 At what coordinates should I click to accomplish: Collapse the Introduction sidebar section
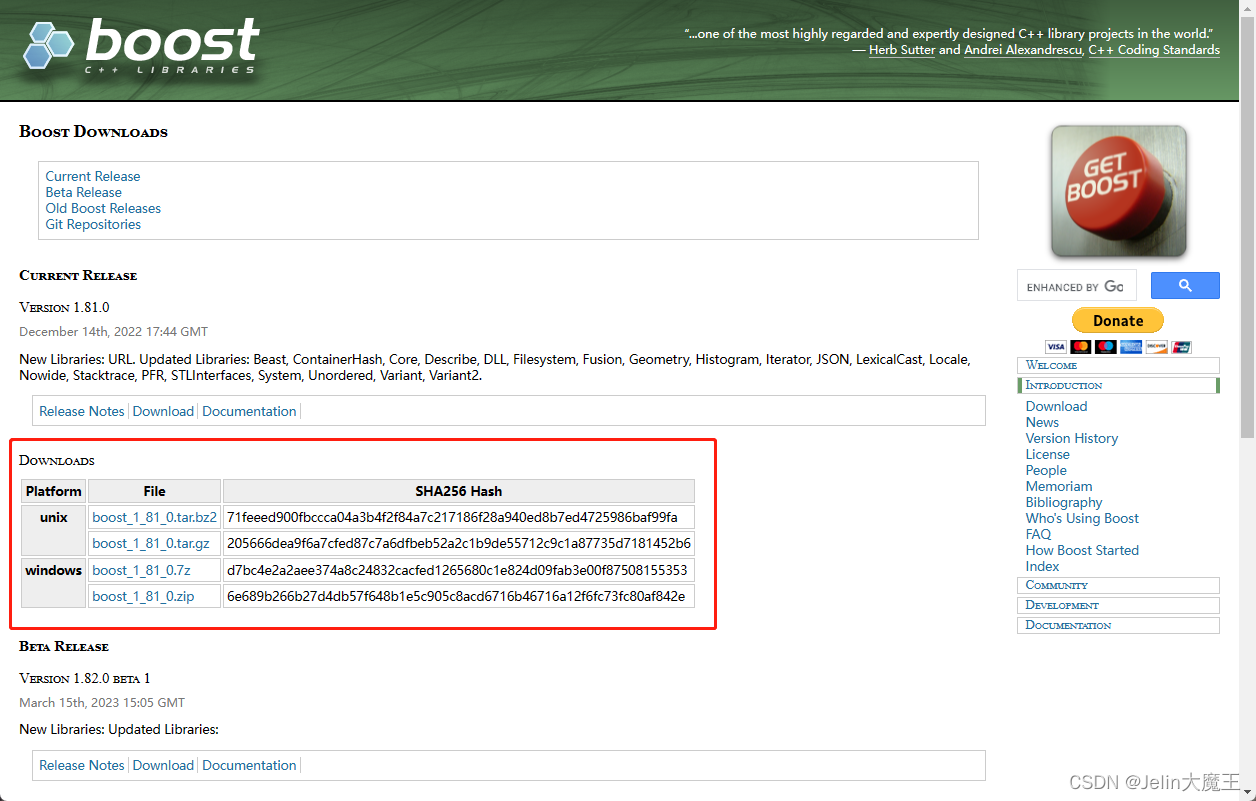[x=1118, y=385]
